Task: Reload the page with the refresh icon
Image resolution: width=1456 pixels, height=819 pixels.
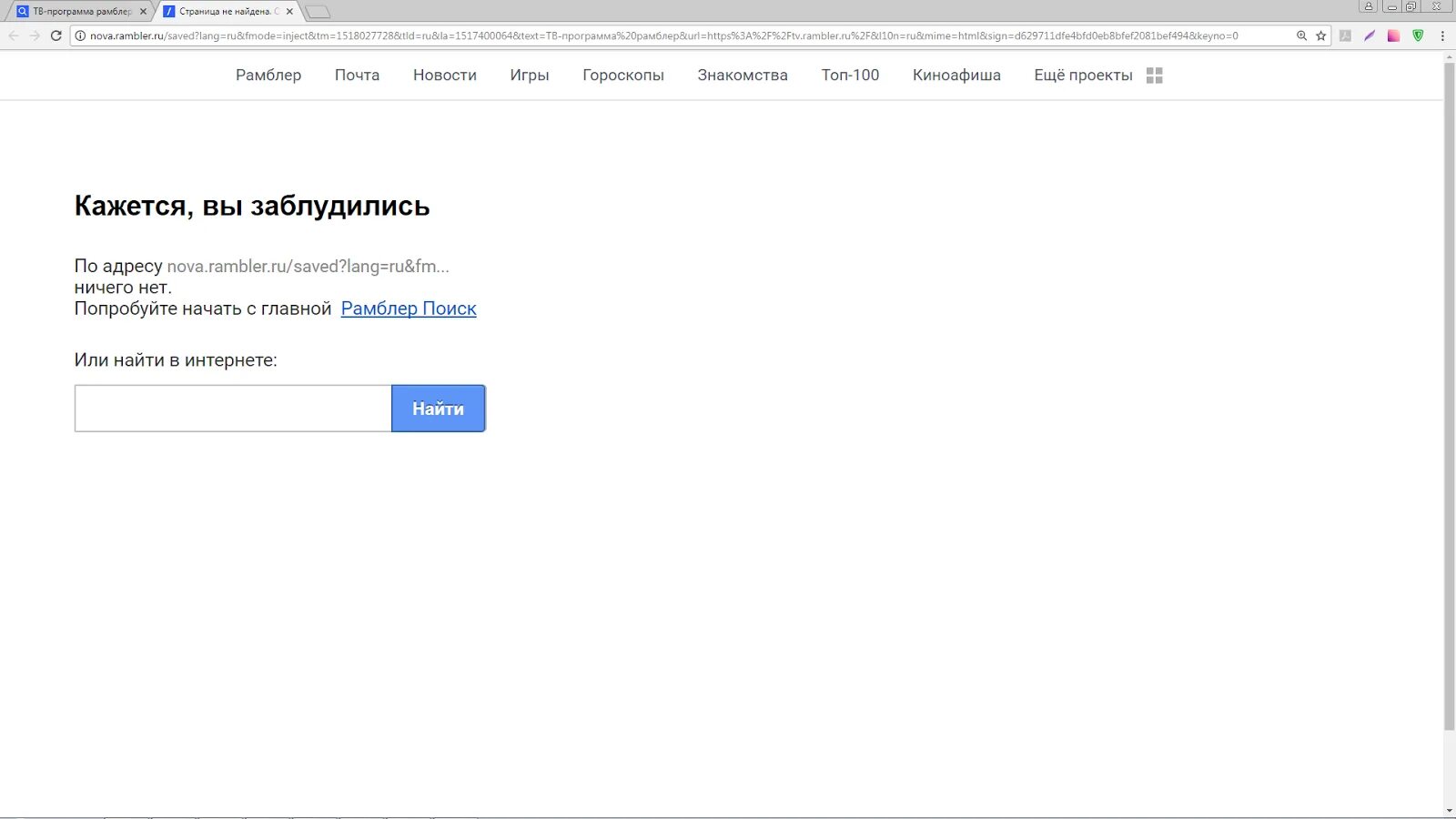Action: (56, 35)
